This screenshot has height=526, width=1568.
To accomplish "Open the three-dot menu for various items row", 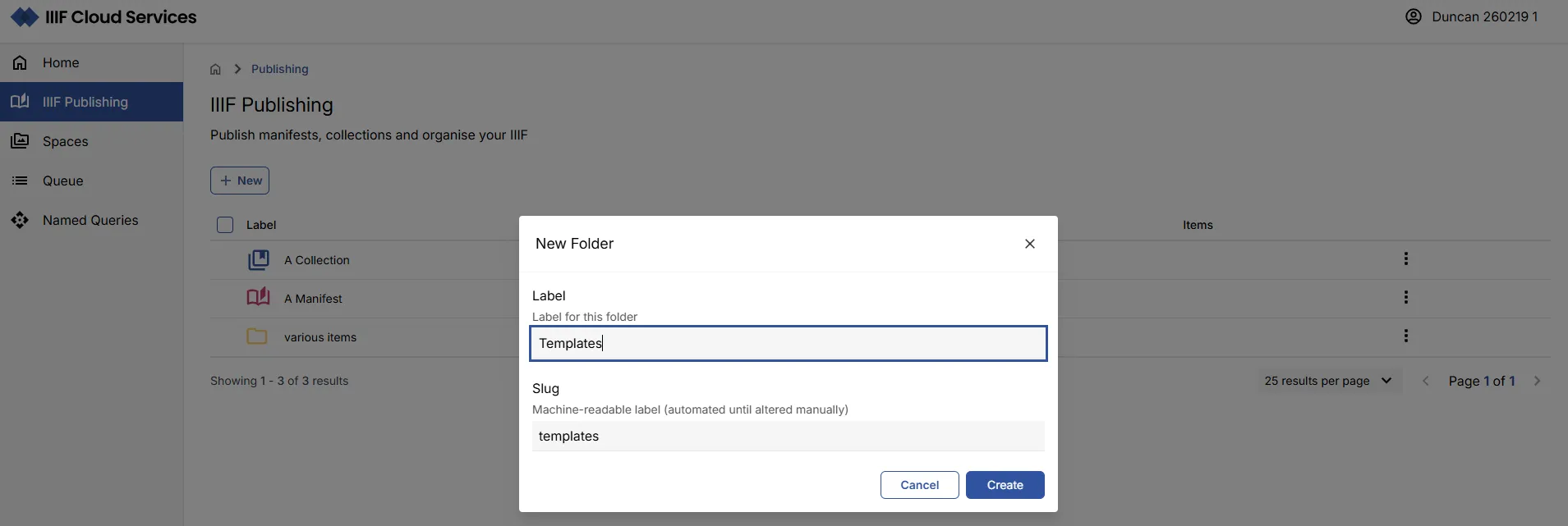I will click(1405, 336).
